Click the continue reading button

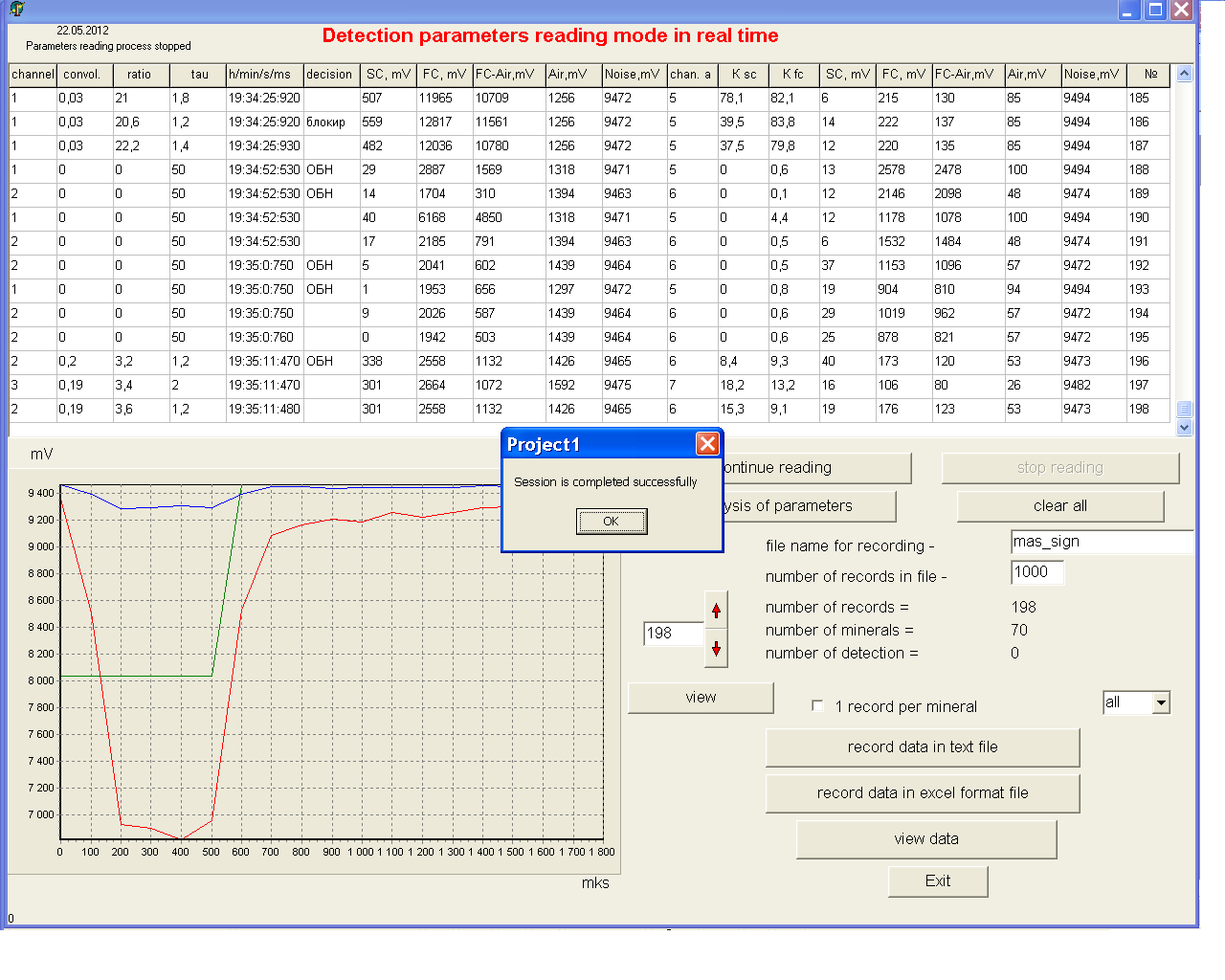tap(817, 468)
